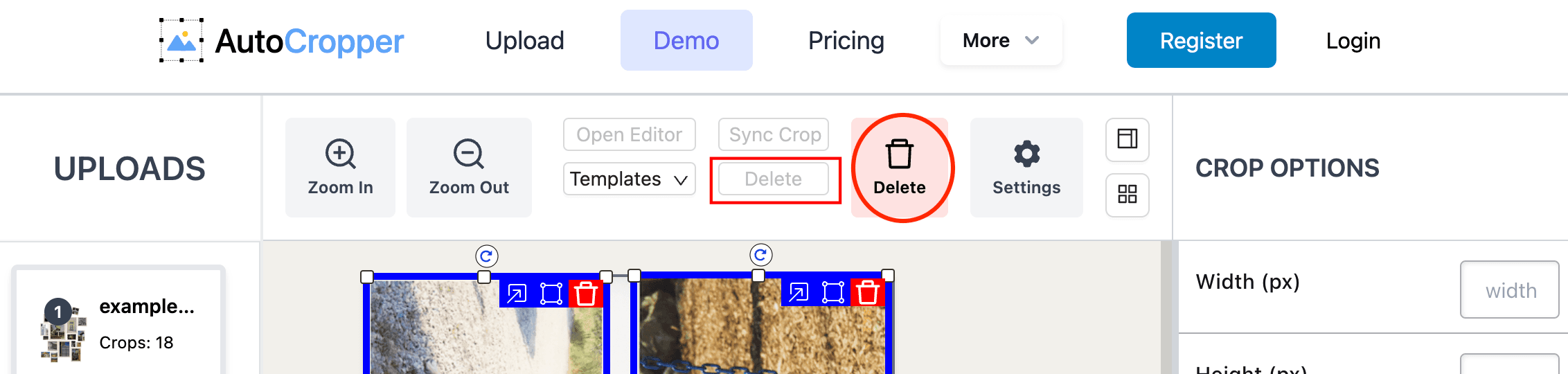Open the Pricing page
This screenshot has width=1568, height=374.
846,41
